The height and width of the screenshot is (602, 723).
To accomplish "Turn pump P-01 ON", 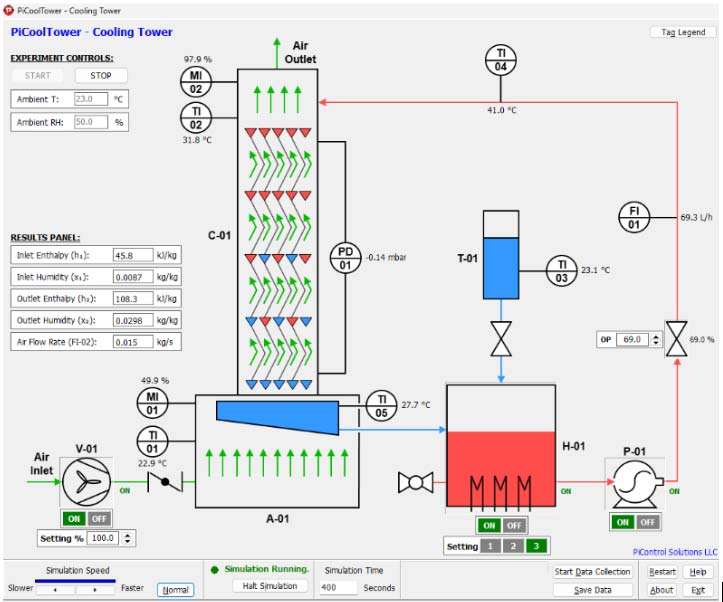I will point(623,522).
